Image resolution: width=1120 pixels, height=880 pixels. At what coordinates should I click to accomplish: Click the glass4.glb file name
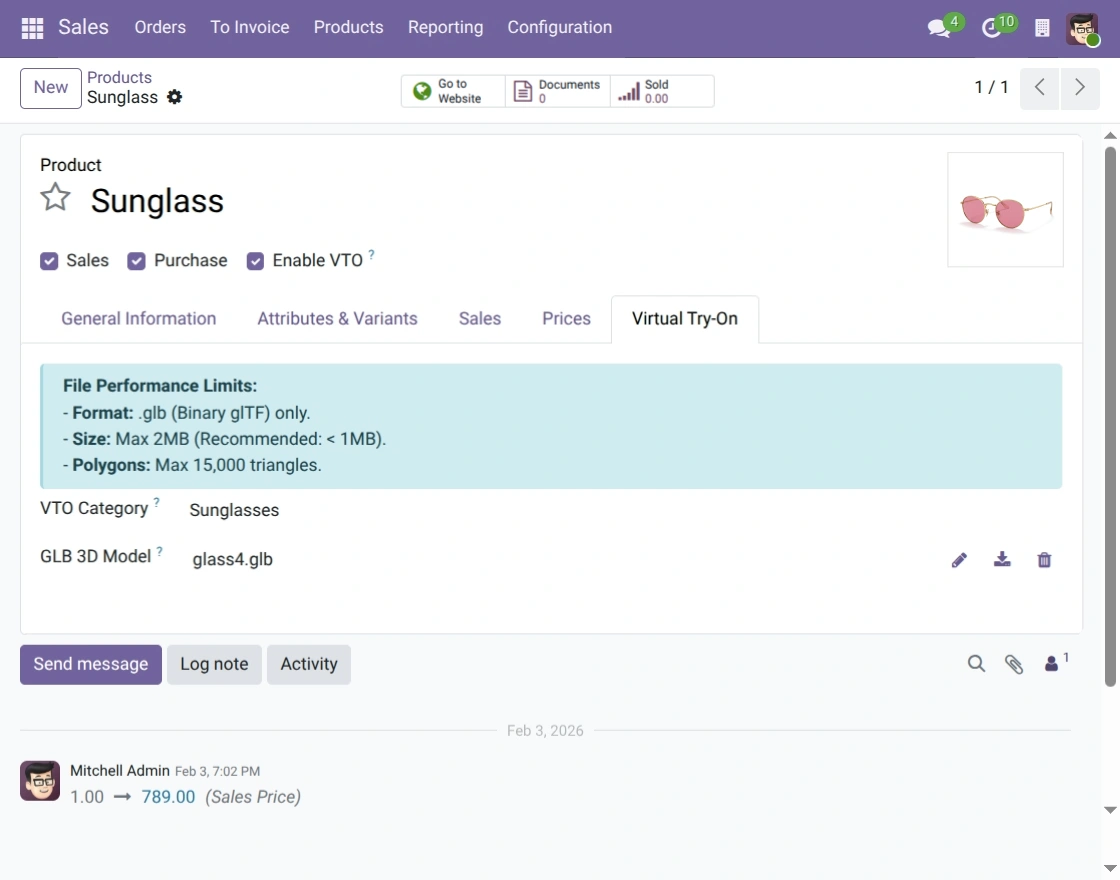(x=232, y=560)
